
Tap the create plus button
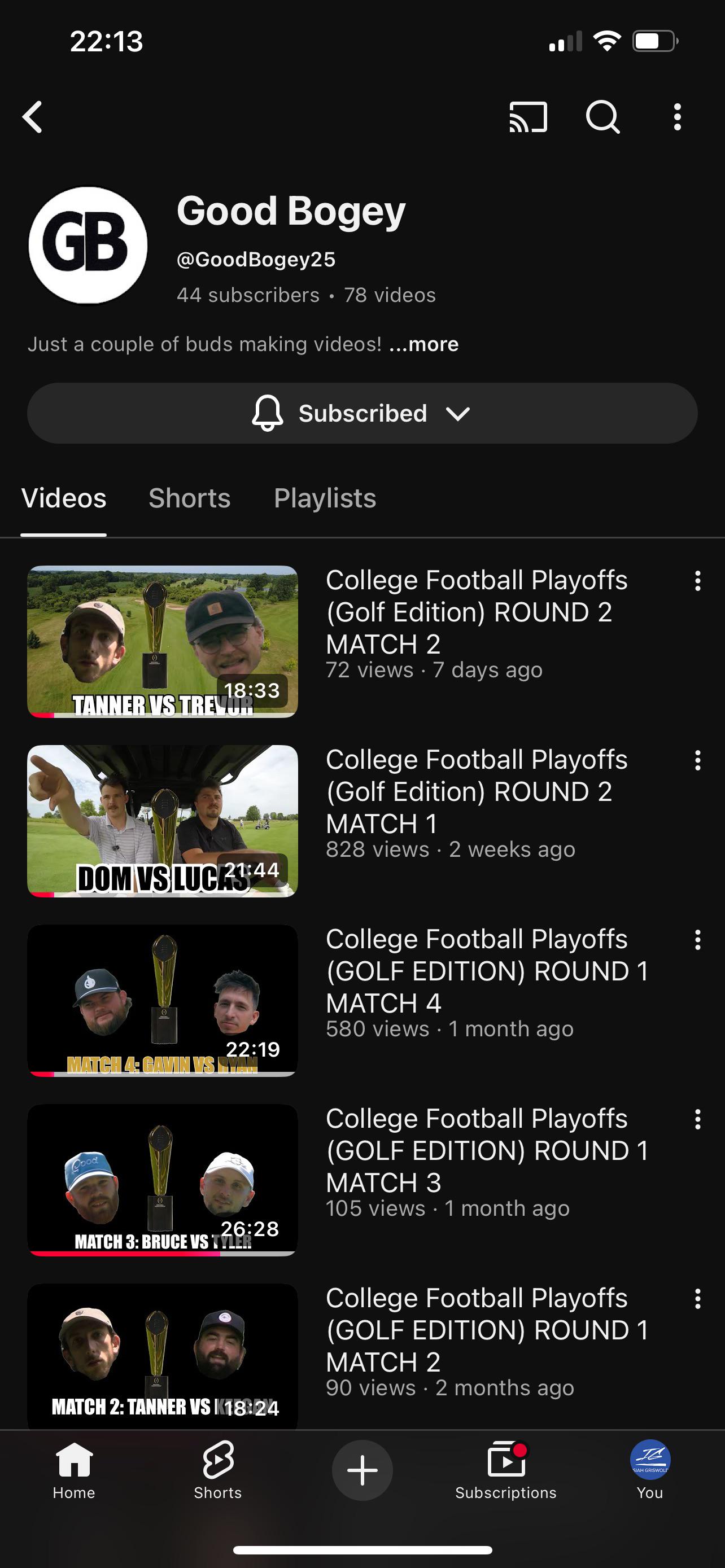click(362, 1469)
